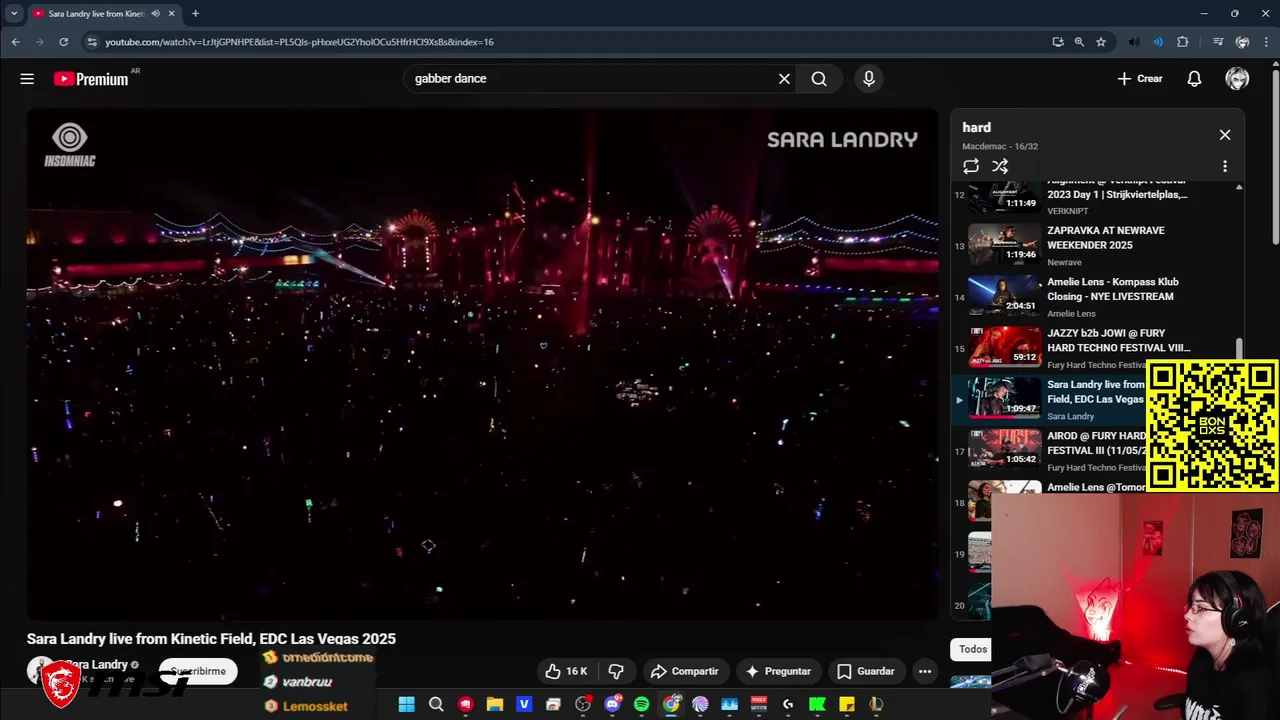Mute the tab via speaker icon
Image resolution: width=1280 pixels, height=720 pixels.
point(155,13)
